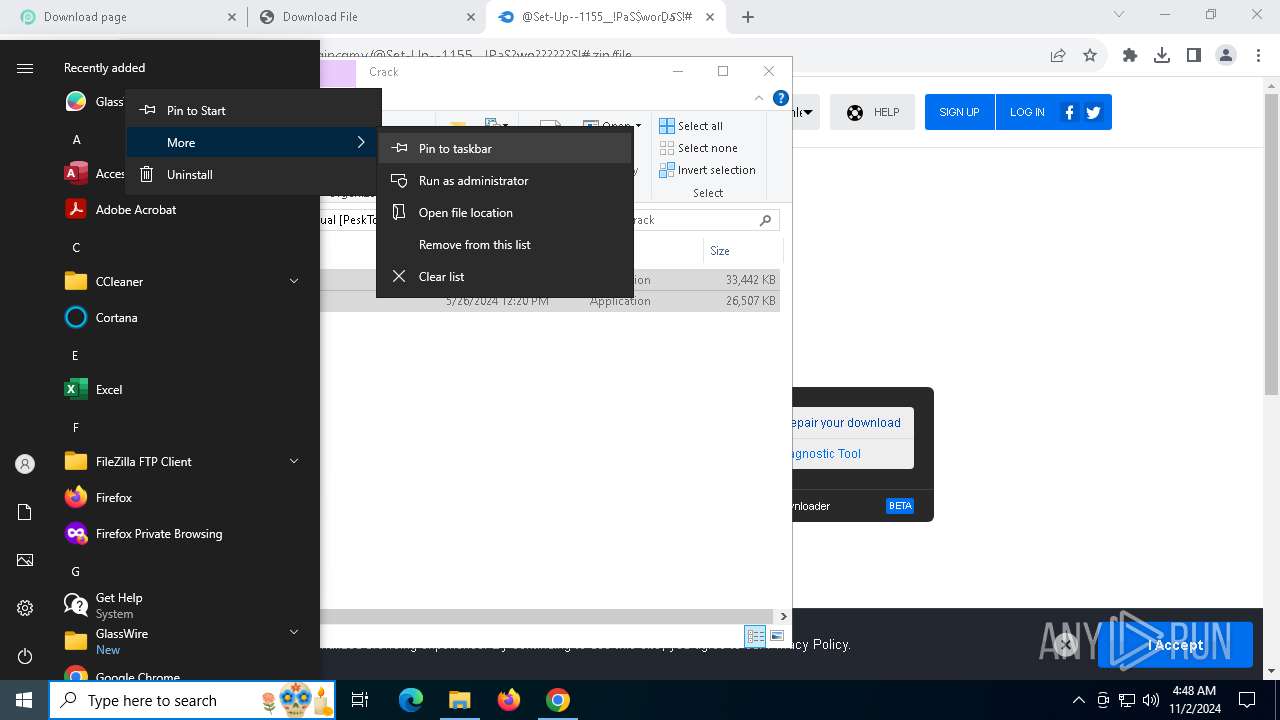Image resolution: width=1280 pixels, height=720 pixels.
Task: Select Remove from this list
Action: pos(505,244)
